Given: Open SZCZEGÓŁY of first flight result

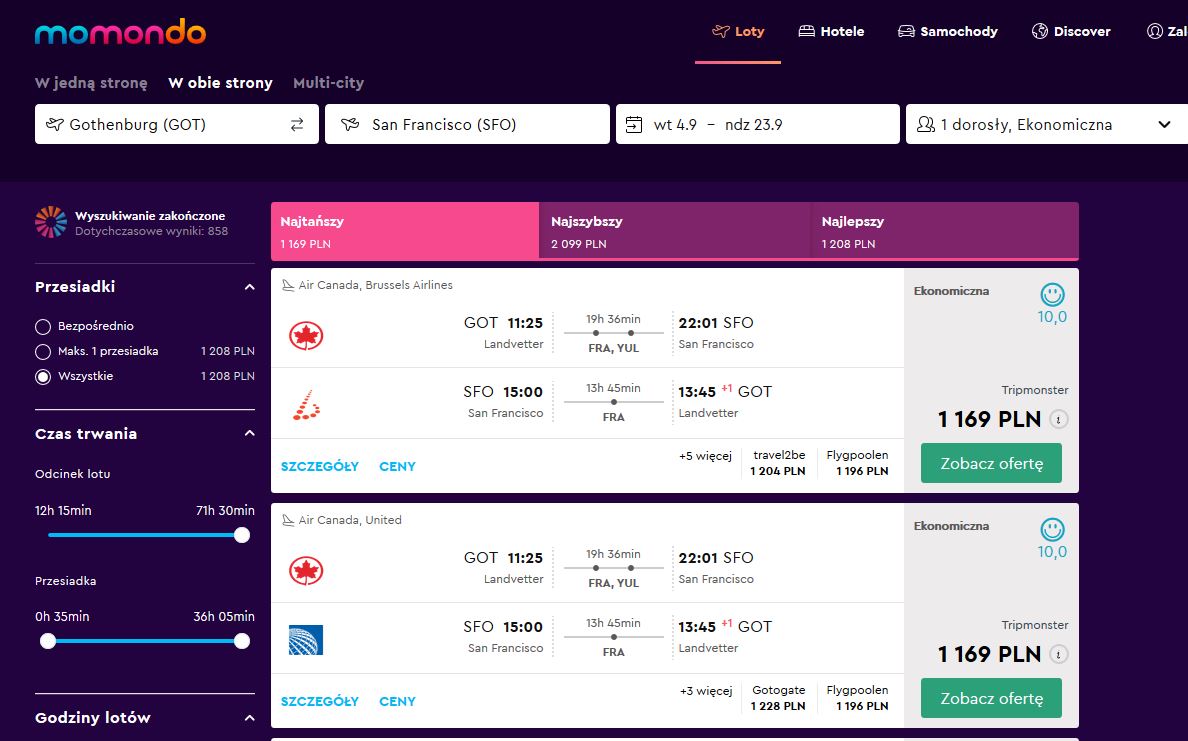Looking at the screenshot, I should [x=320, y=467].
